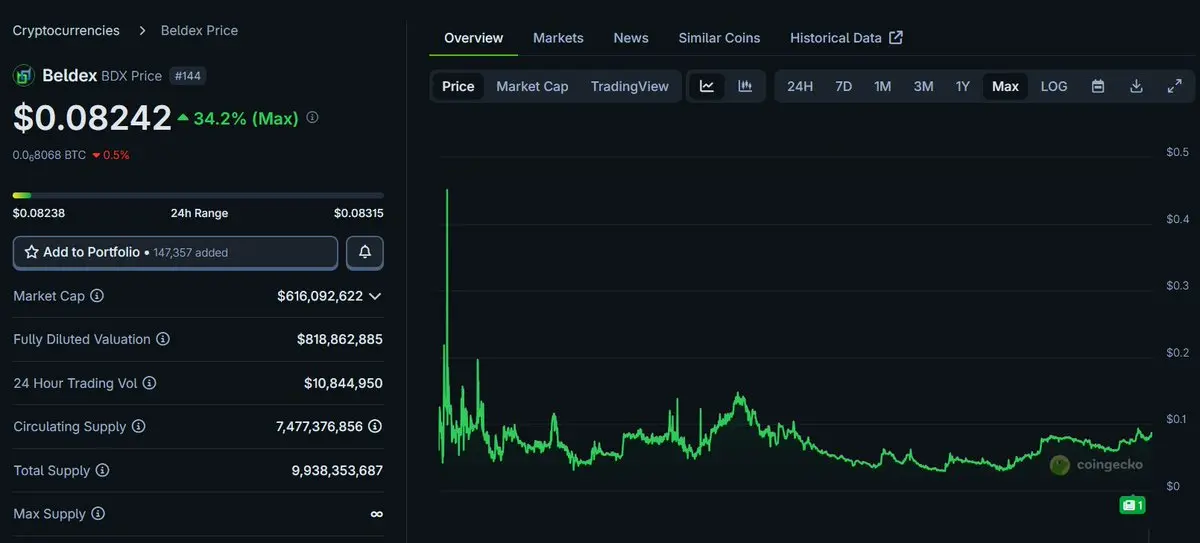
Task: Toggle LOG scale on chart
Action: click(1054, 86)
